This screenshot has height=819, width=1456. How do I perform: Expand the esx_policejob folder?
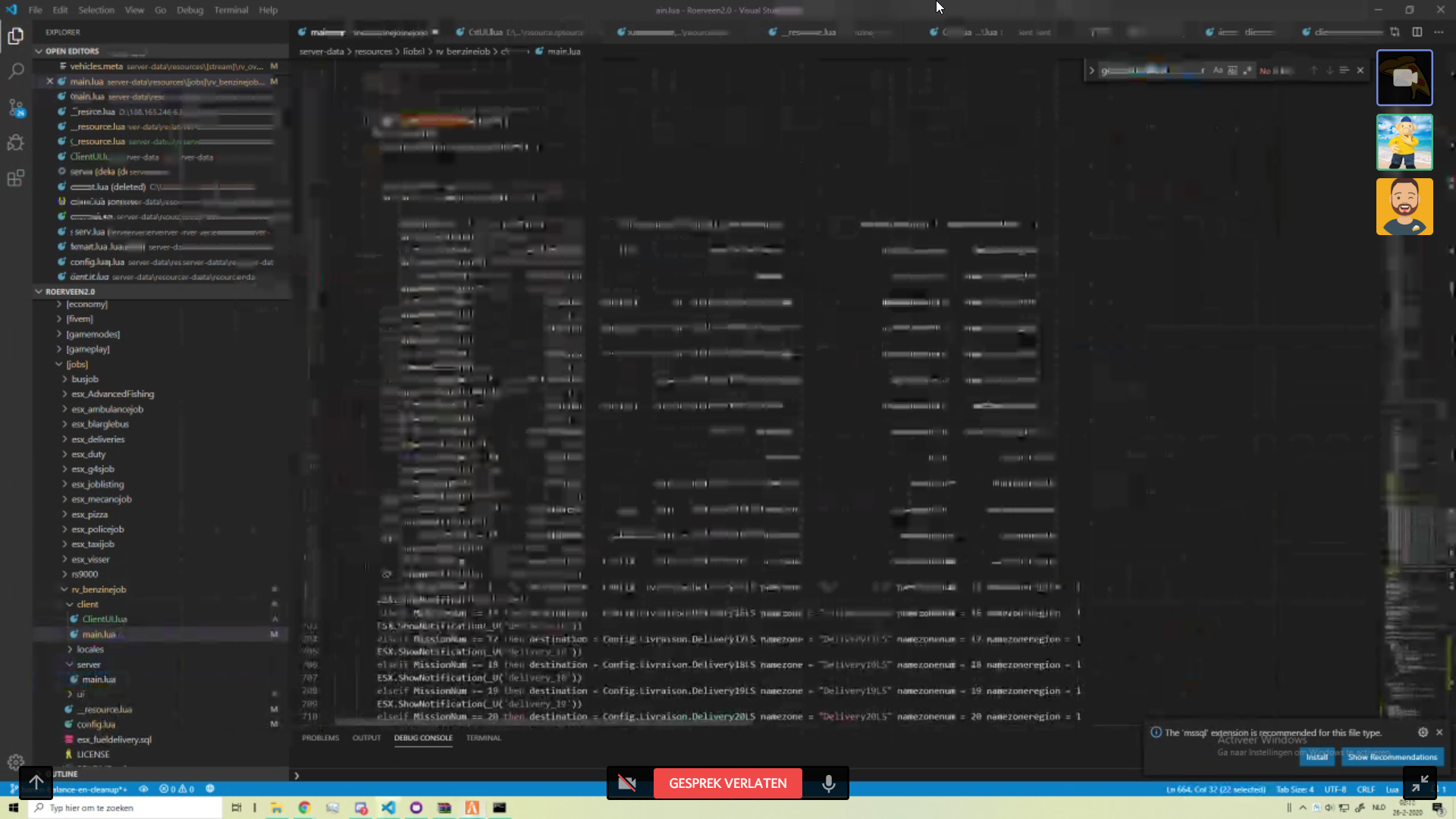click(97, 529)
